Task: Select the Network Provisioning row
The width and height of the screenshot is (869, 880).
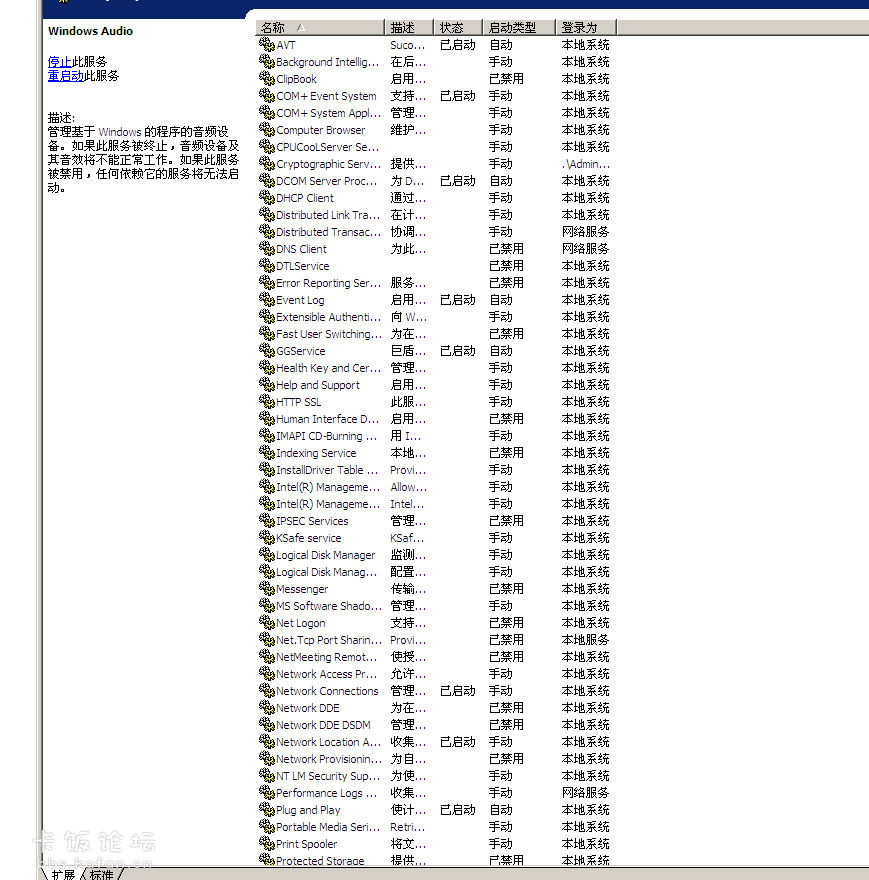Action: click(434, 759)
